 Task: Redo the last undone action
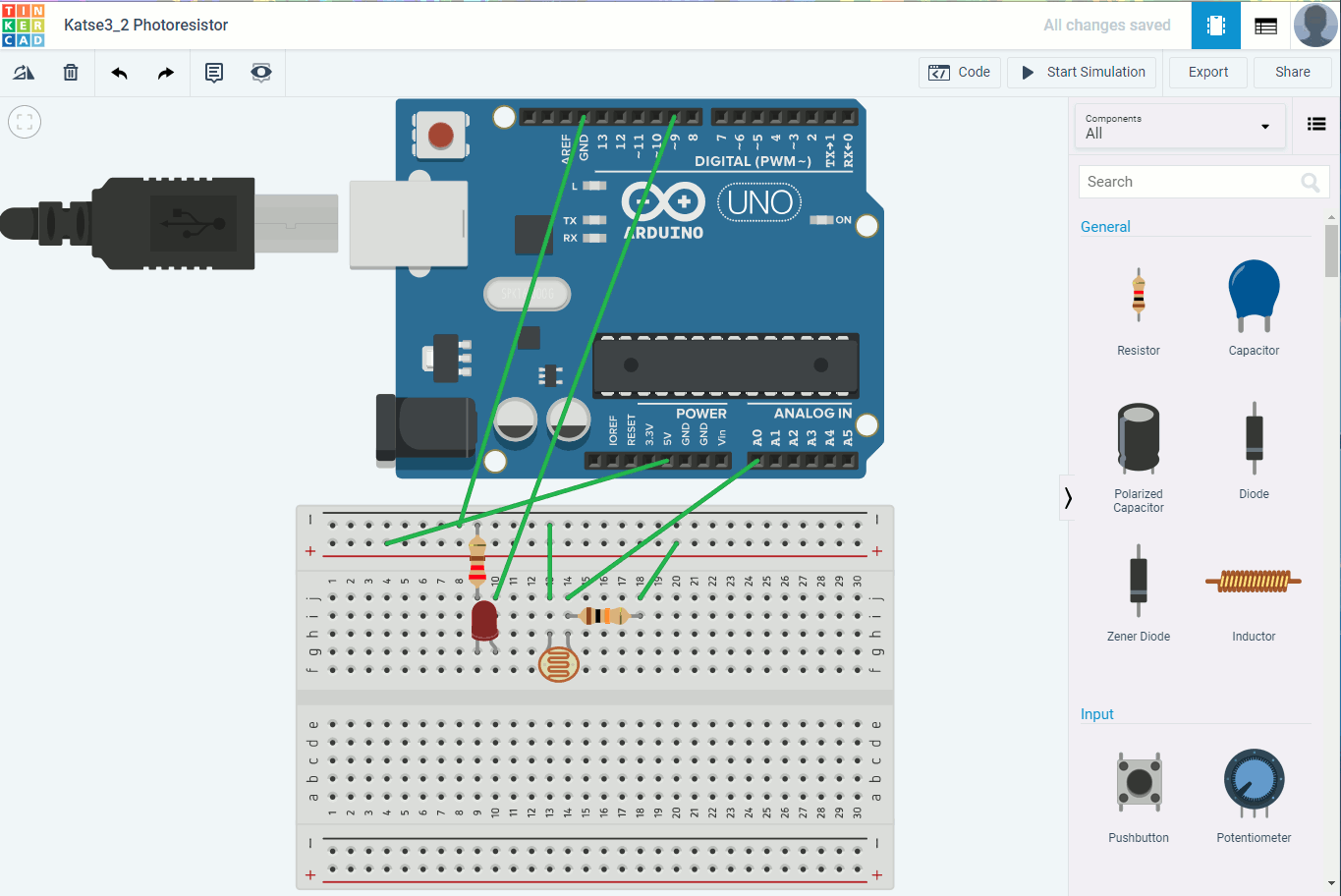166,73
